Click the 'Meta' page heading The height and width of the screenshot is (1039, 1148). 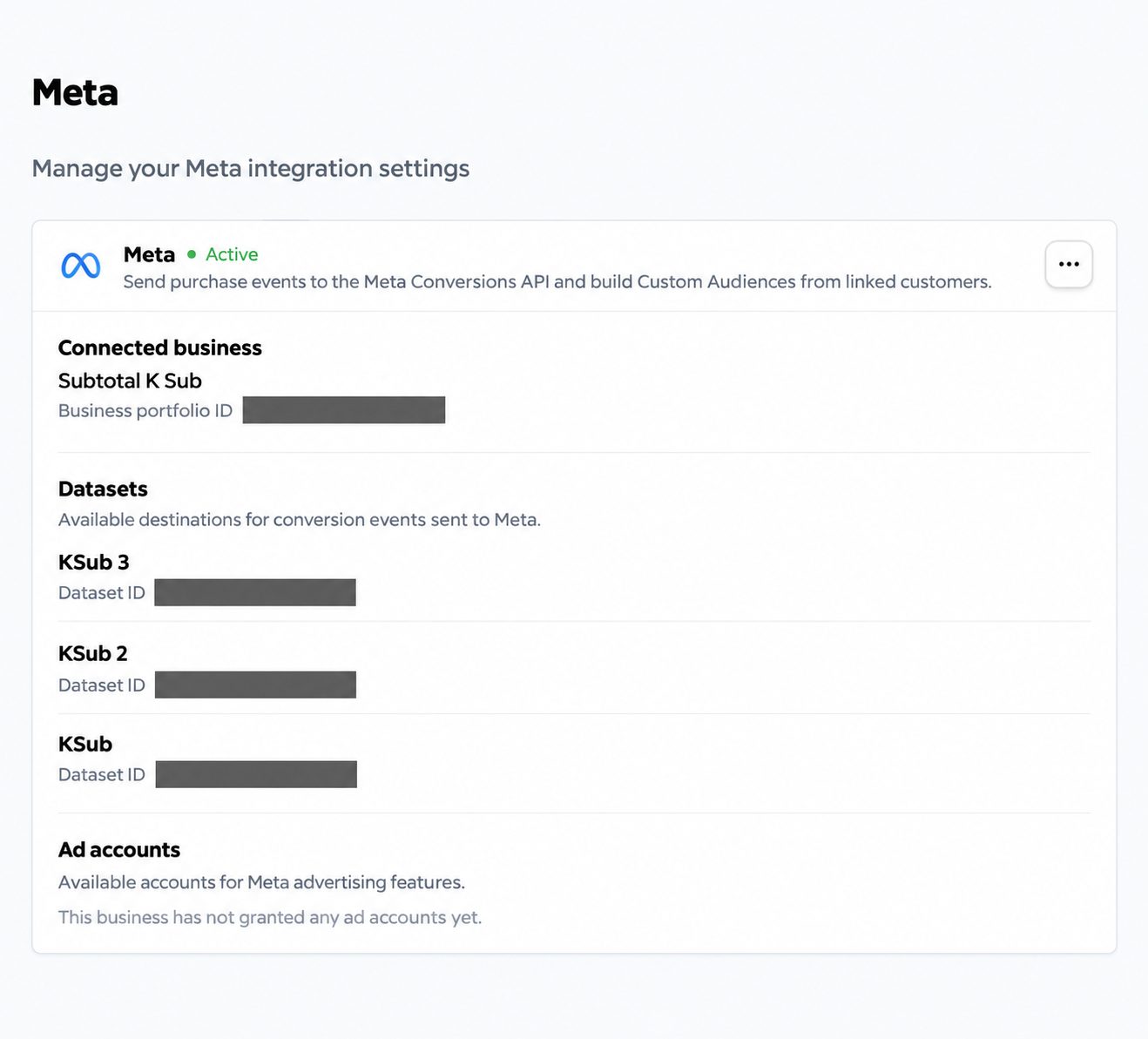75,92
